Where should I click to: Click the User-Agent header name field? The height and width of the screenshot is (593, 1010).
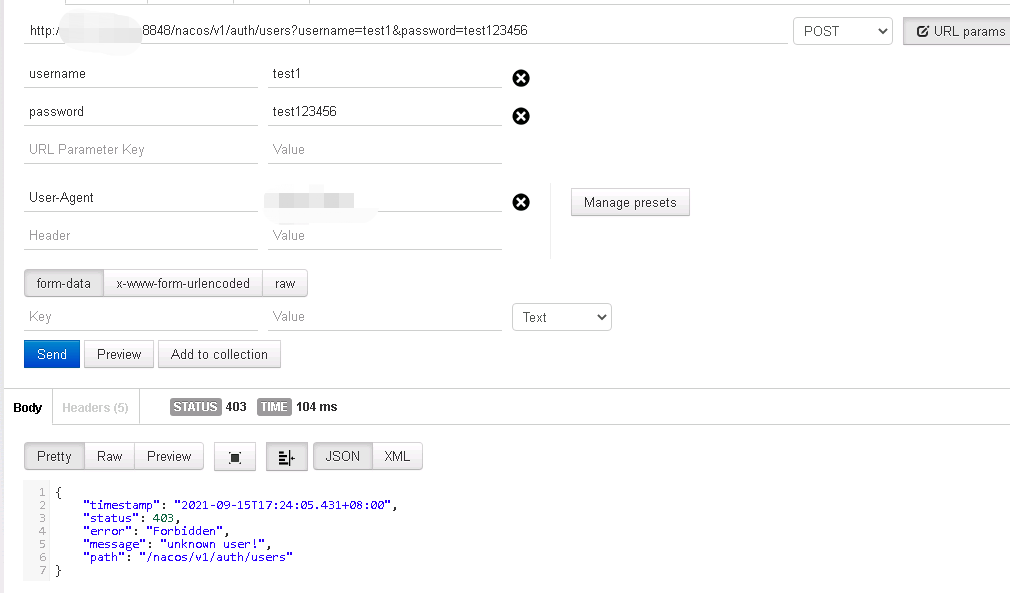(x=140, y=198)
